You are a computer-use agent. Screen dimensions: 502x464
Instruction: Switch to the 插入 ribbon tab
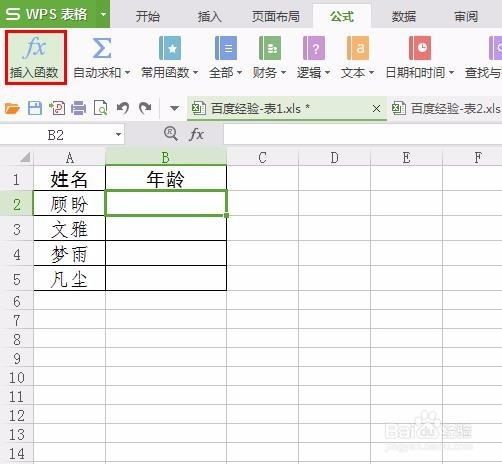coord(210,16)
